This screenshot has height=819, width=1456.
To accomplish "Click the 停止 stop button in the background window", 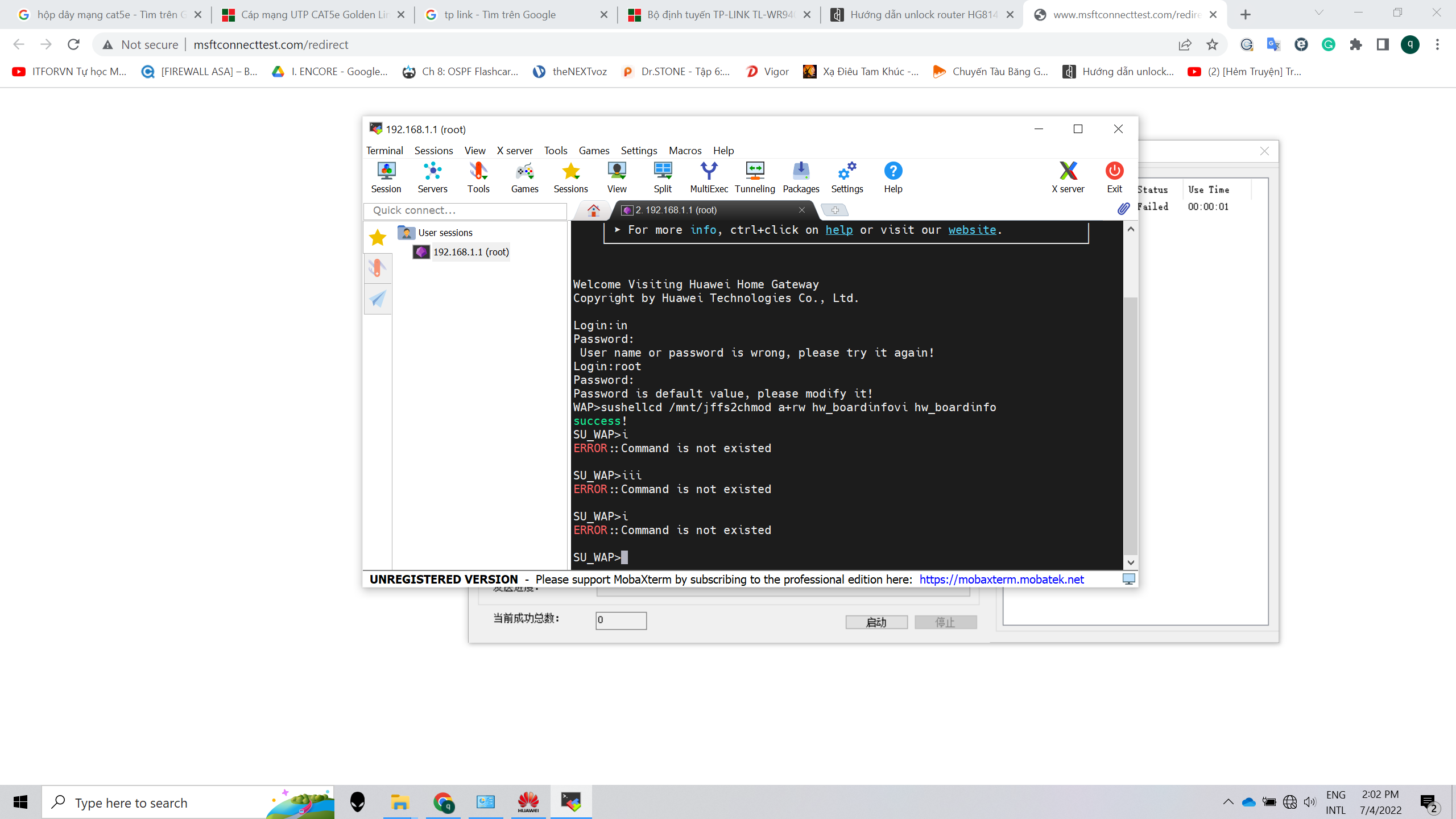I will click(x=946, y=622).
